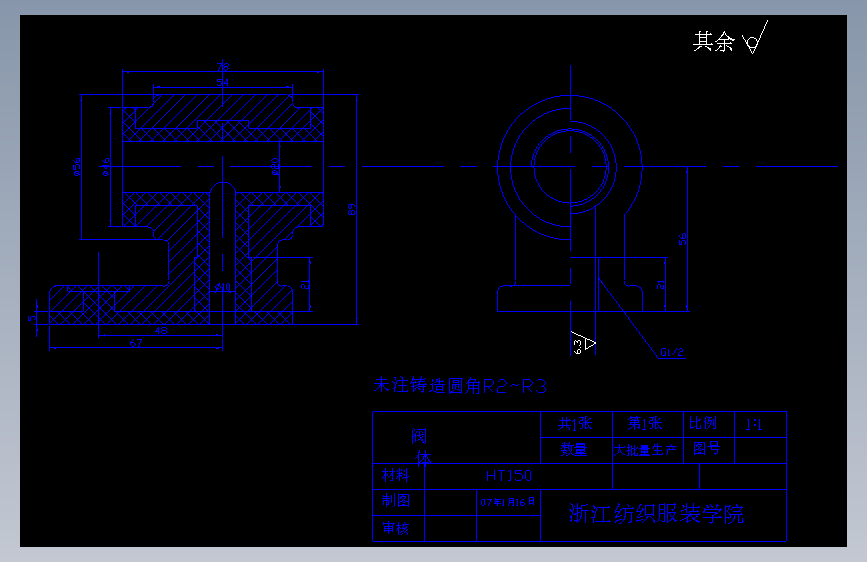Select the 数量 label cell
The width and height of the screenshot is (867, 562).
coord(574,449)
